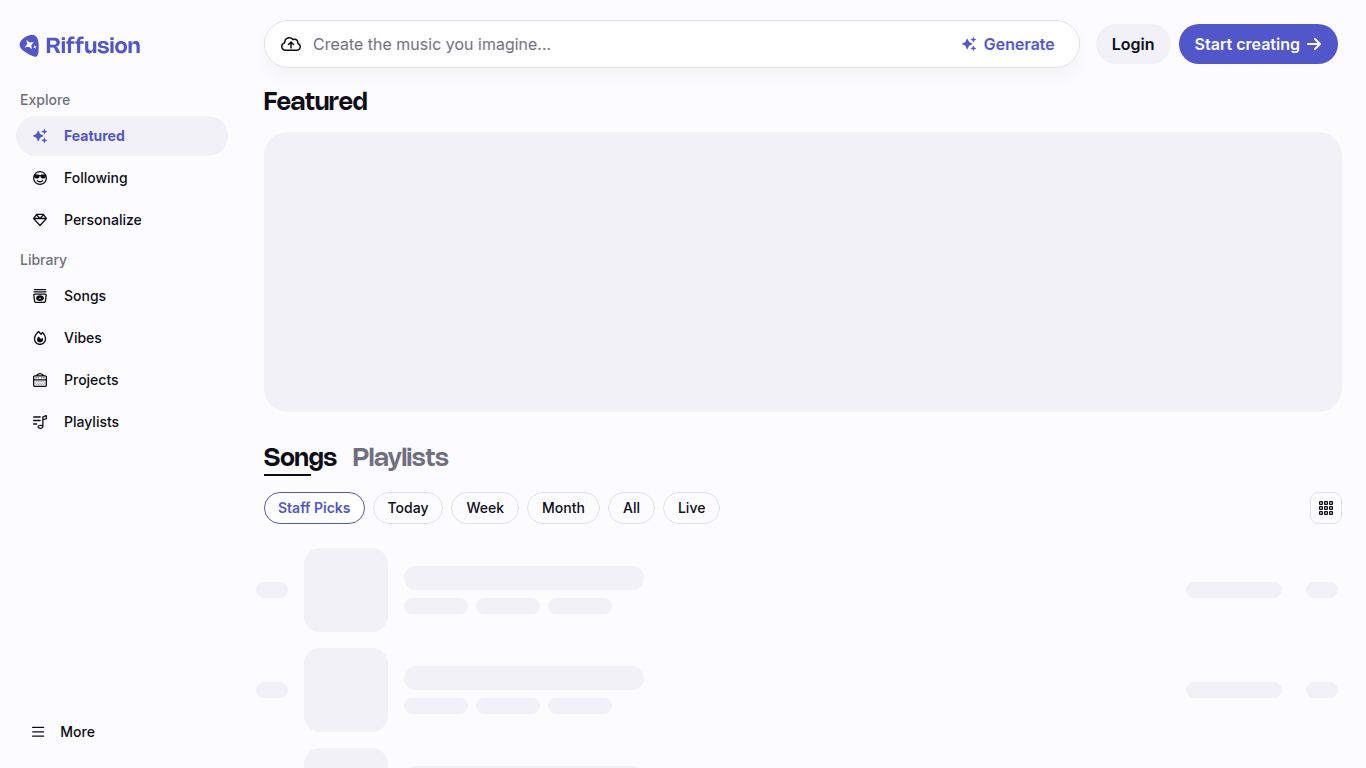Filter songs by Week
Image resolution: width=1366 pixels, height=768 pixels.
coord(485,508)
